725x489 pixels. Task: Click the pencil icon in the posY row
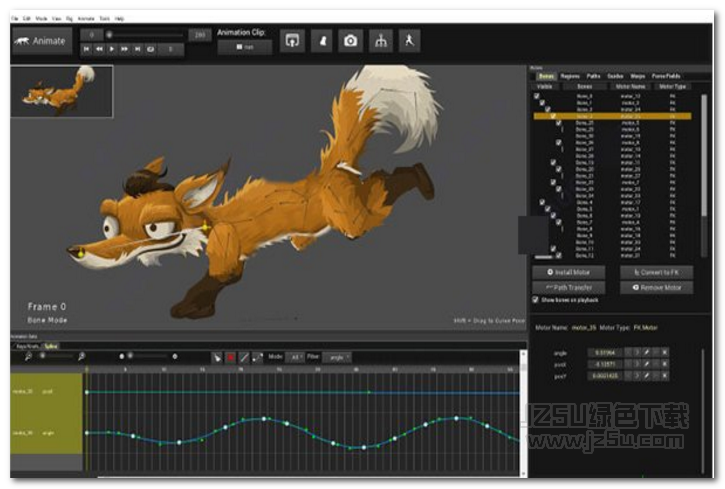point(646,376)
